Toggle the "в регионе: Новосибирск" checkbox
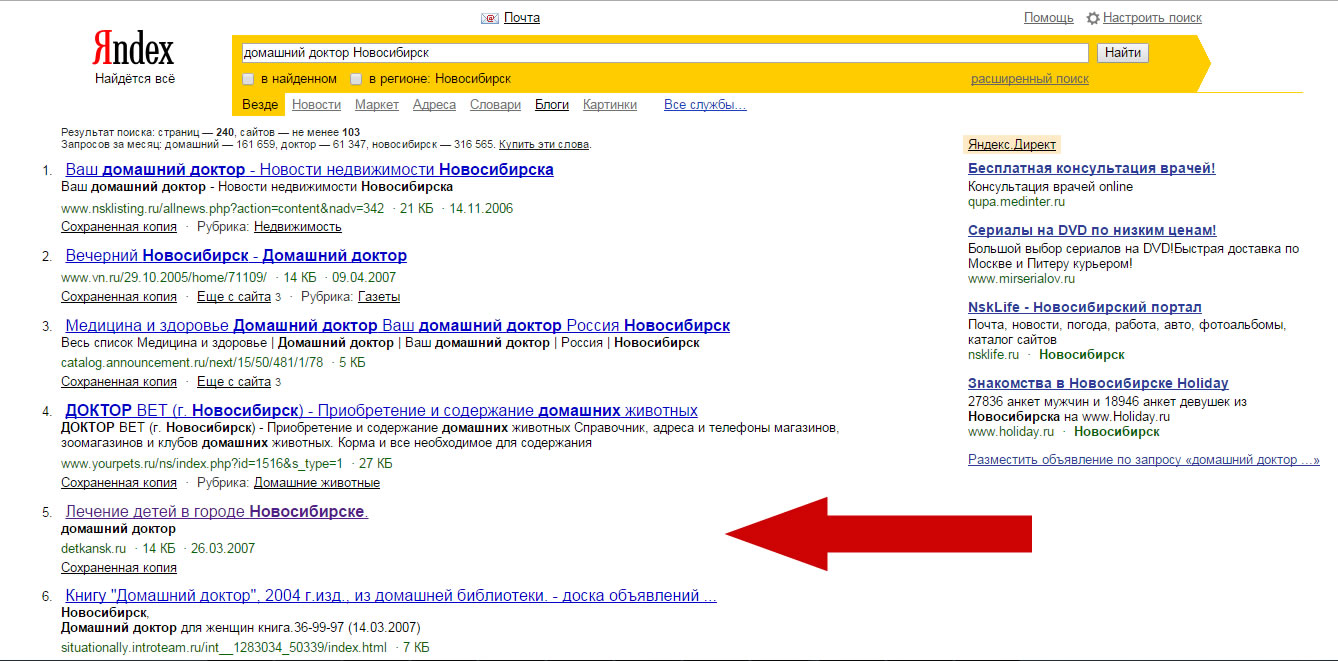 point(357,79)
